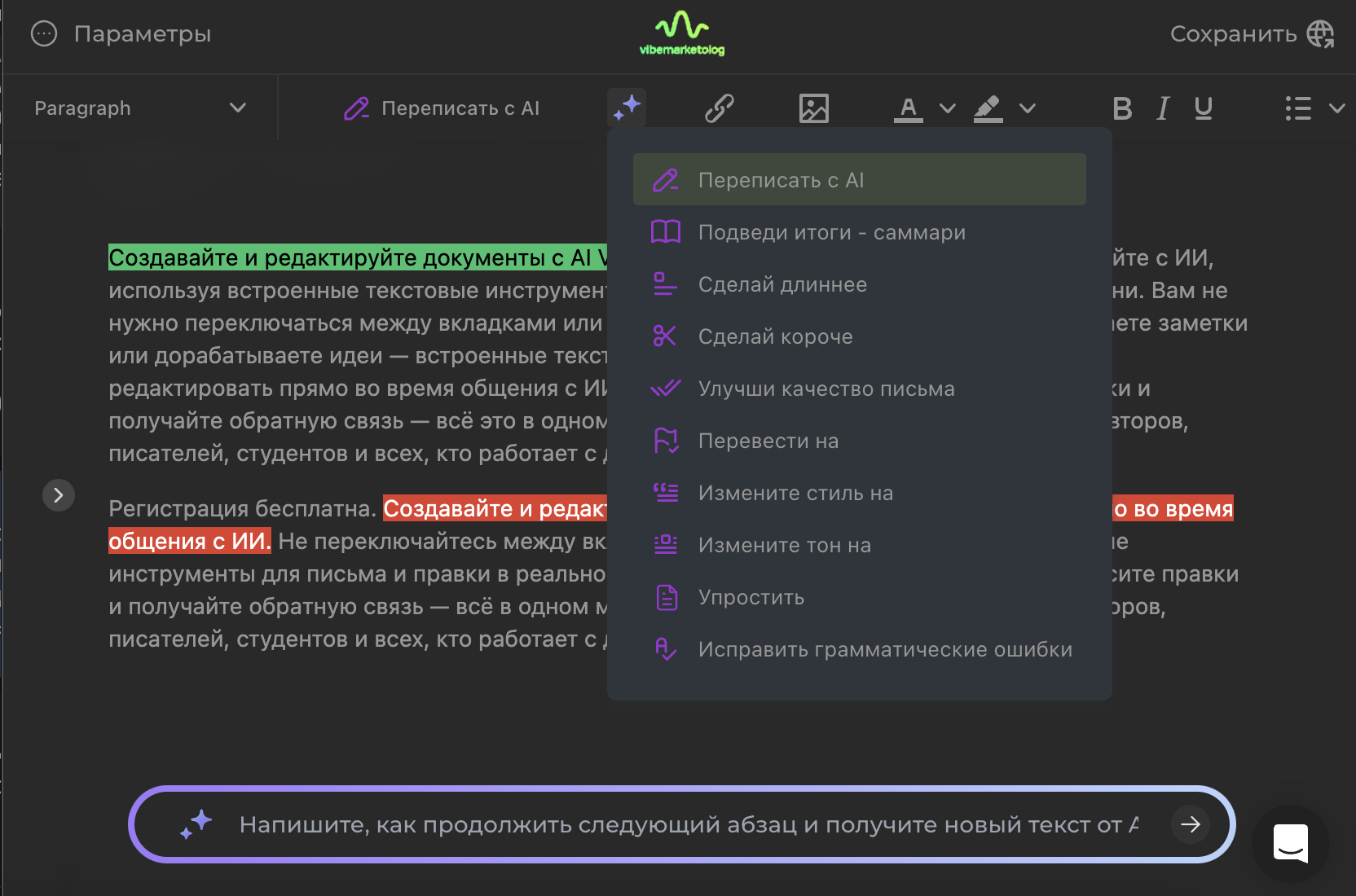Click 'Переписать с AI' toolbar button

click(442, 108)
